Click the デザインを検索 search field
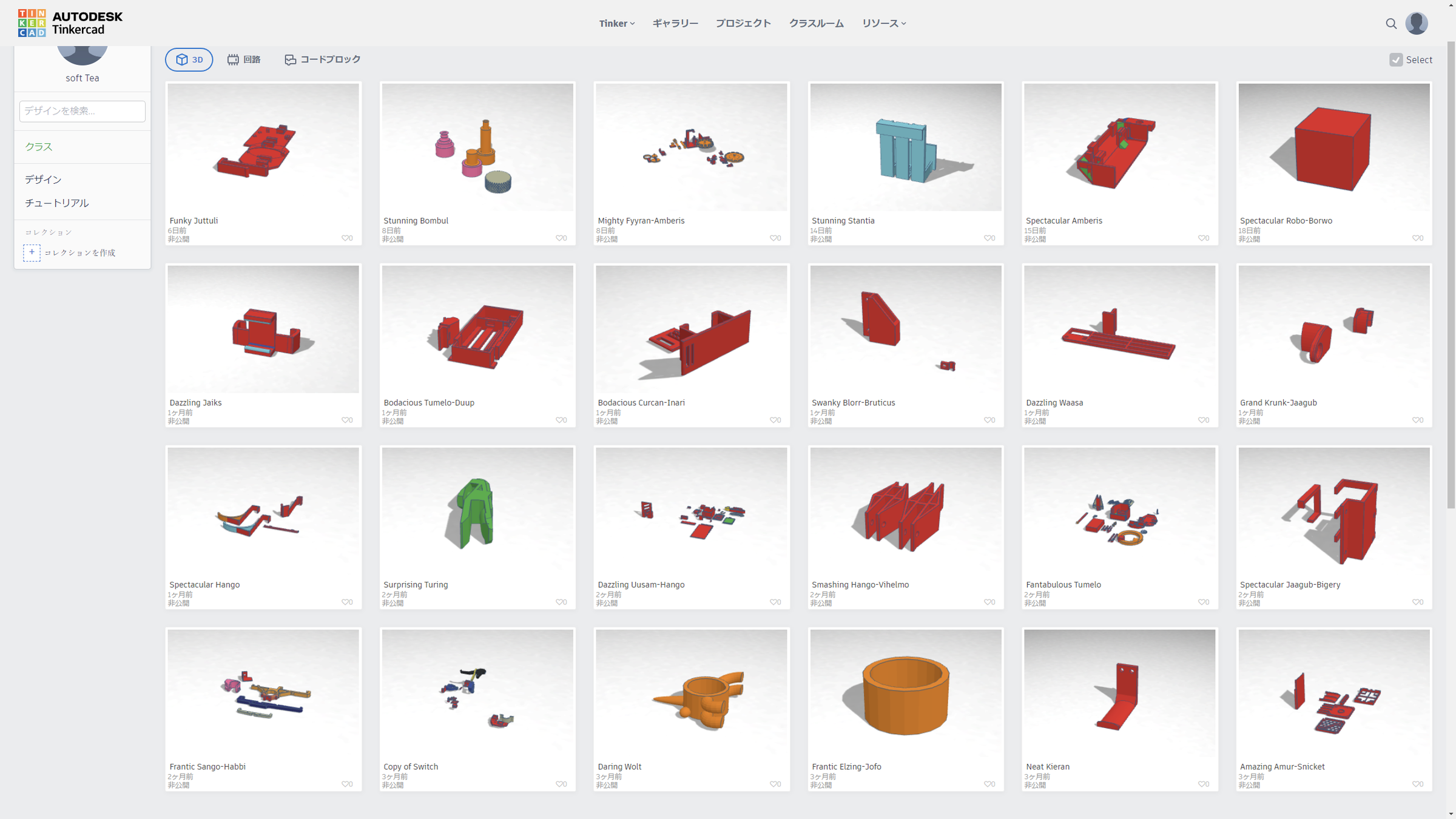1456x819 pixels. click(82, 111)
